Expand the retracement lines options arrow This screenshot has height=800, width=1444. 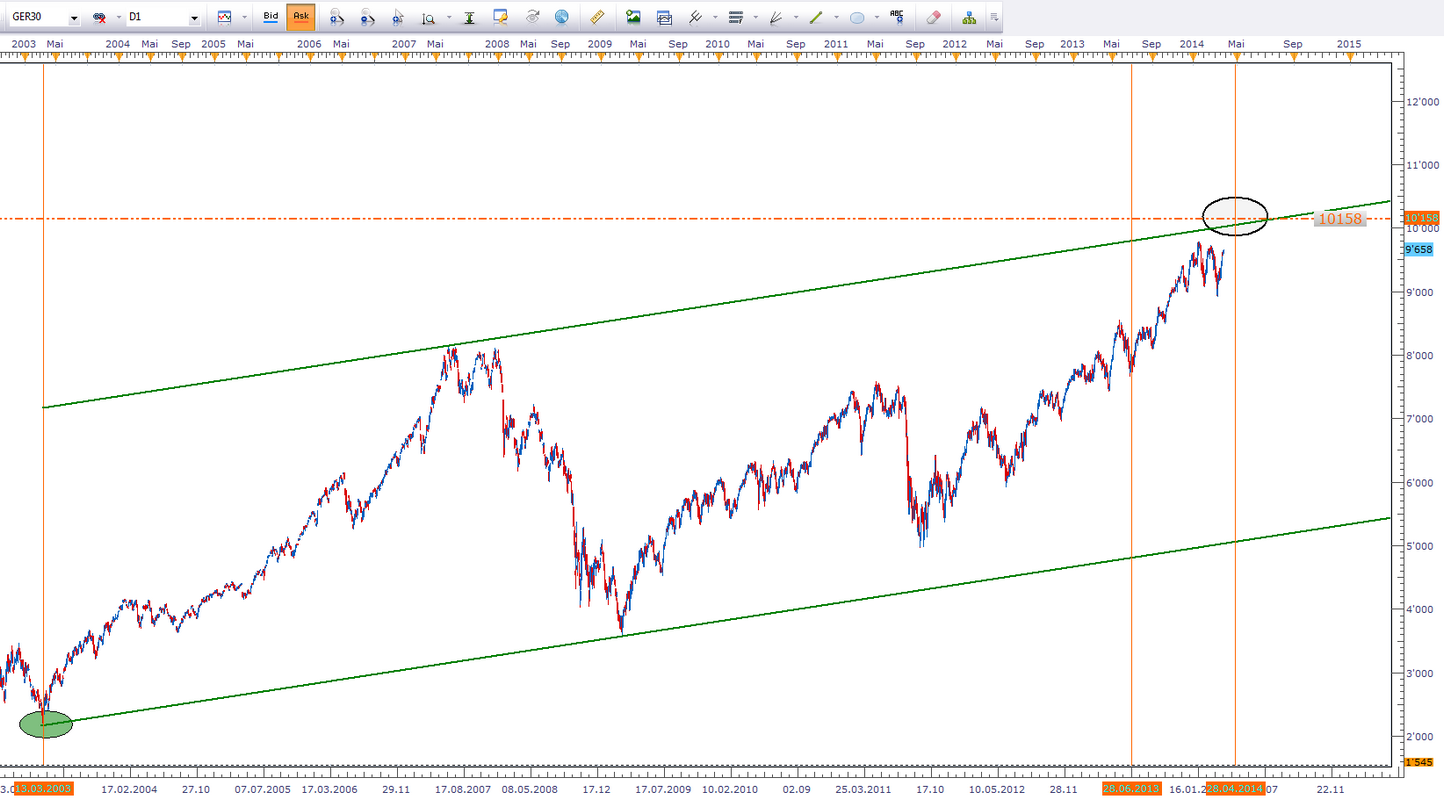click(x=755, y=17)
